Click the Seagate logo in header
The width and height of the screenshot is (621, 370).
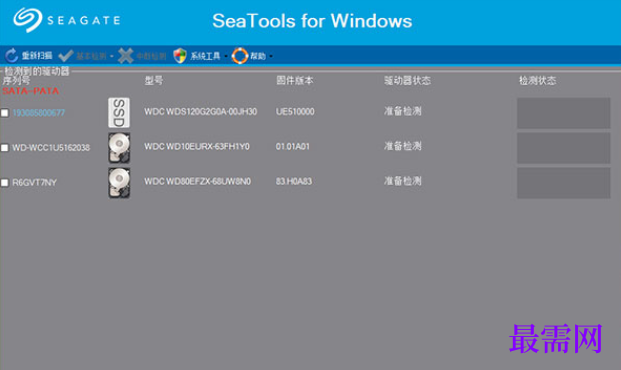67,20
